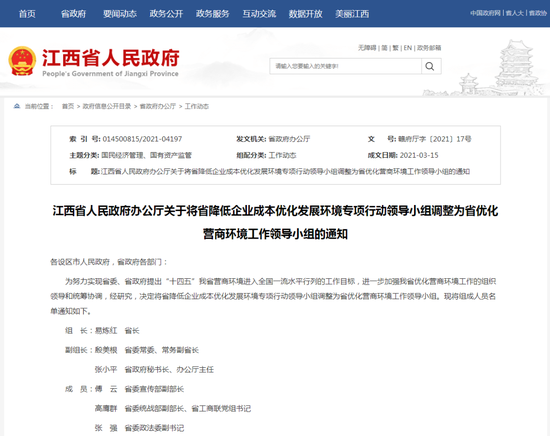Viewport: 550px width, 436px height.
Task: Go to 要闻动态 in navigation bar
Action: 120,14
